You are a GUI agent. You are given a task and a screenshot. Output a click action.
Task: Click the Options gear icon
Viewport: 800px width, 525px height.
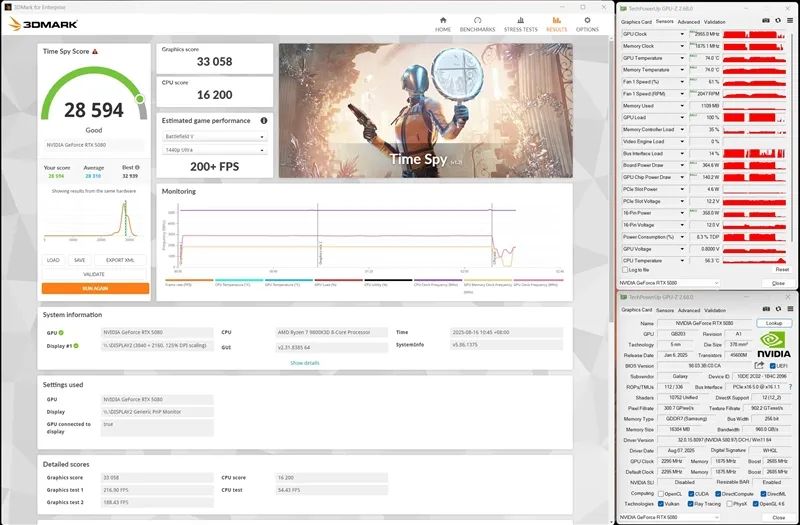point(587,20)
